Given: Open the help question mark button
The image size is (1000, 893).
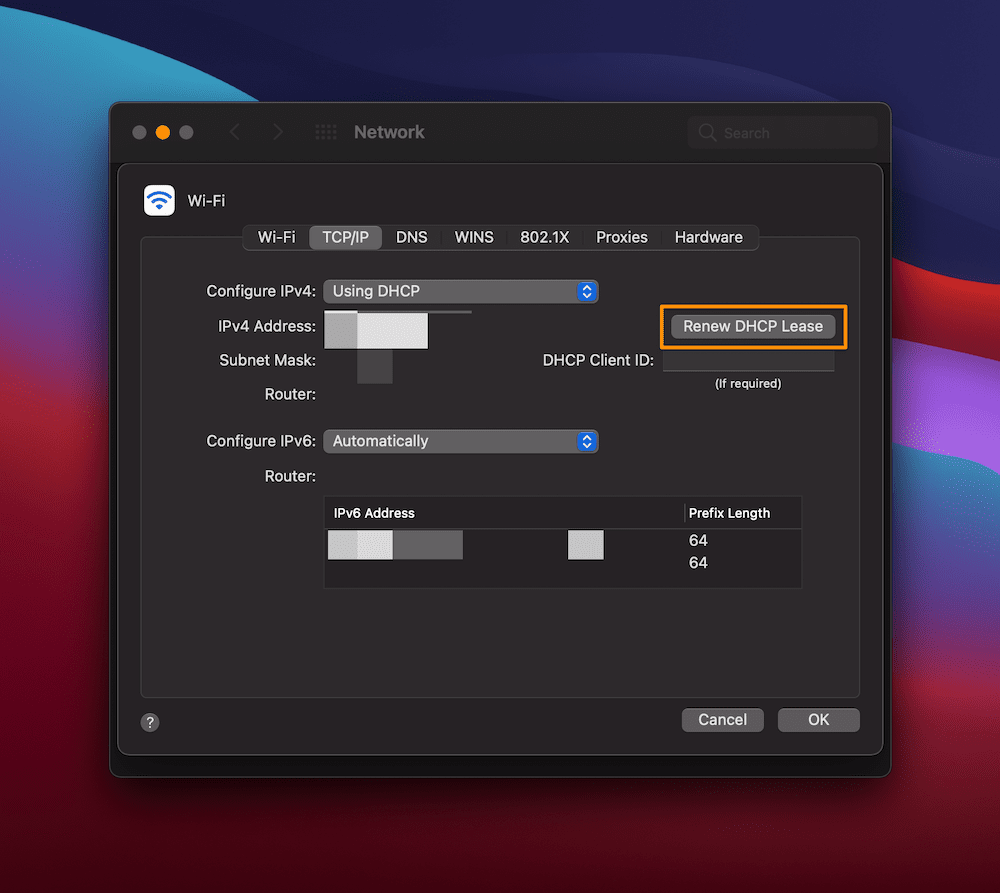Looking at the screenshot, I should [150, 722].
